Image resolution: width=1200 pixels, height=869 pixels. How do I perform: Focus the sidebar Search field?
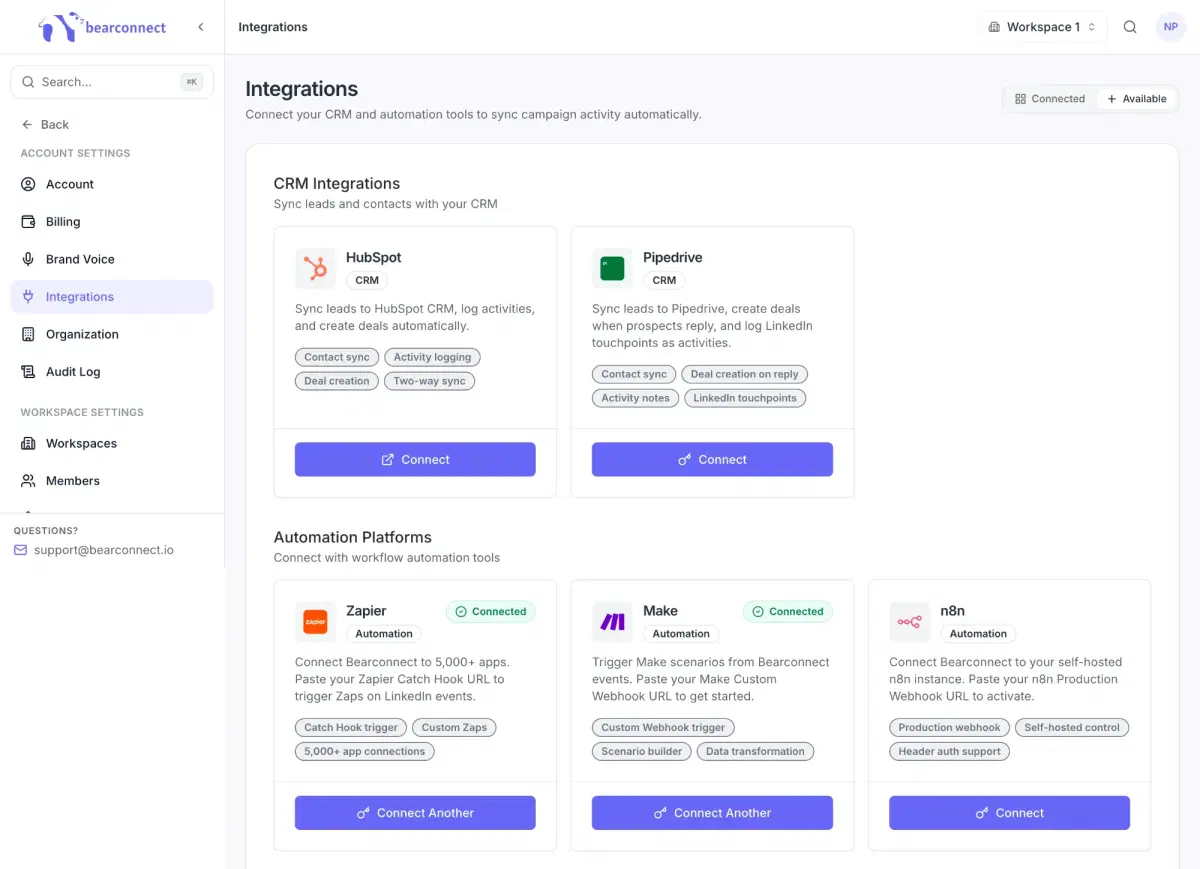coord(112,82)
